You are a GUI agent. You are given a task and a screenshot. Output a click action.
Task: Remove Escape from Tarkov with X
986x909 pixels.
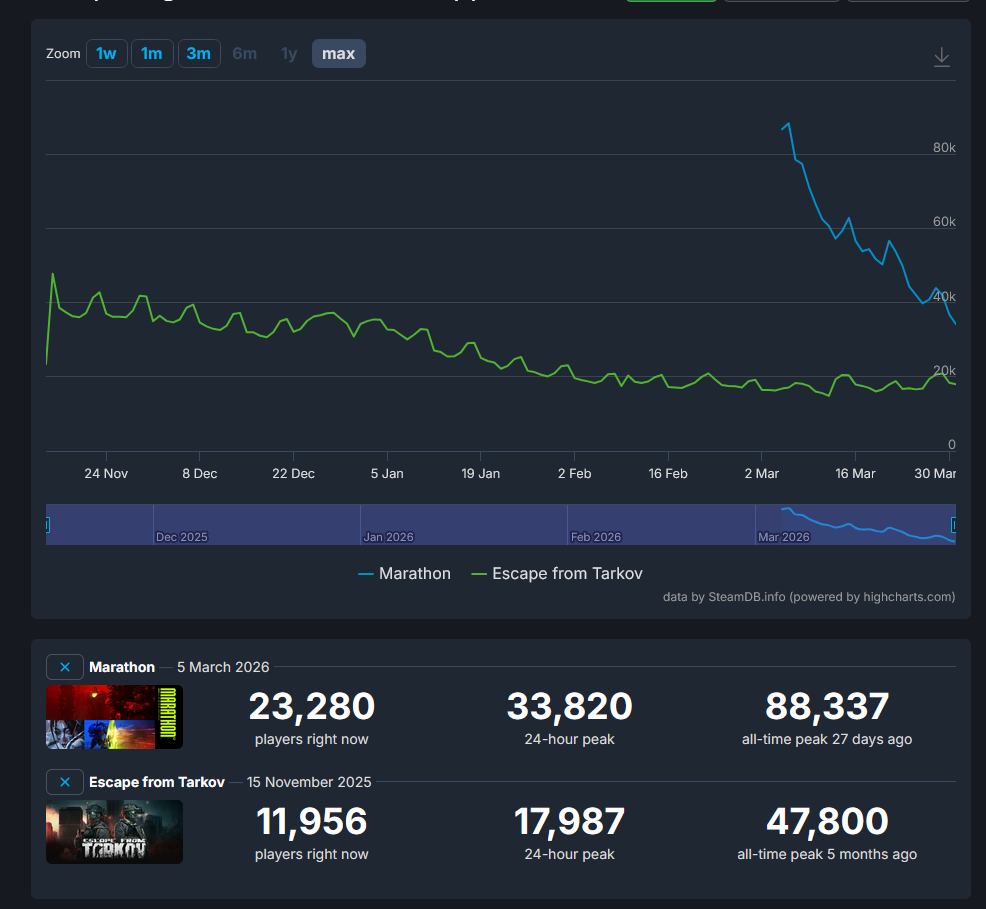[x=65, y=782]
